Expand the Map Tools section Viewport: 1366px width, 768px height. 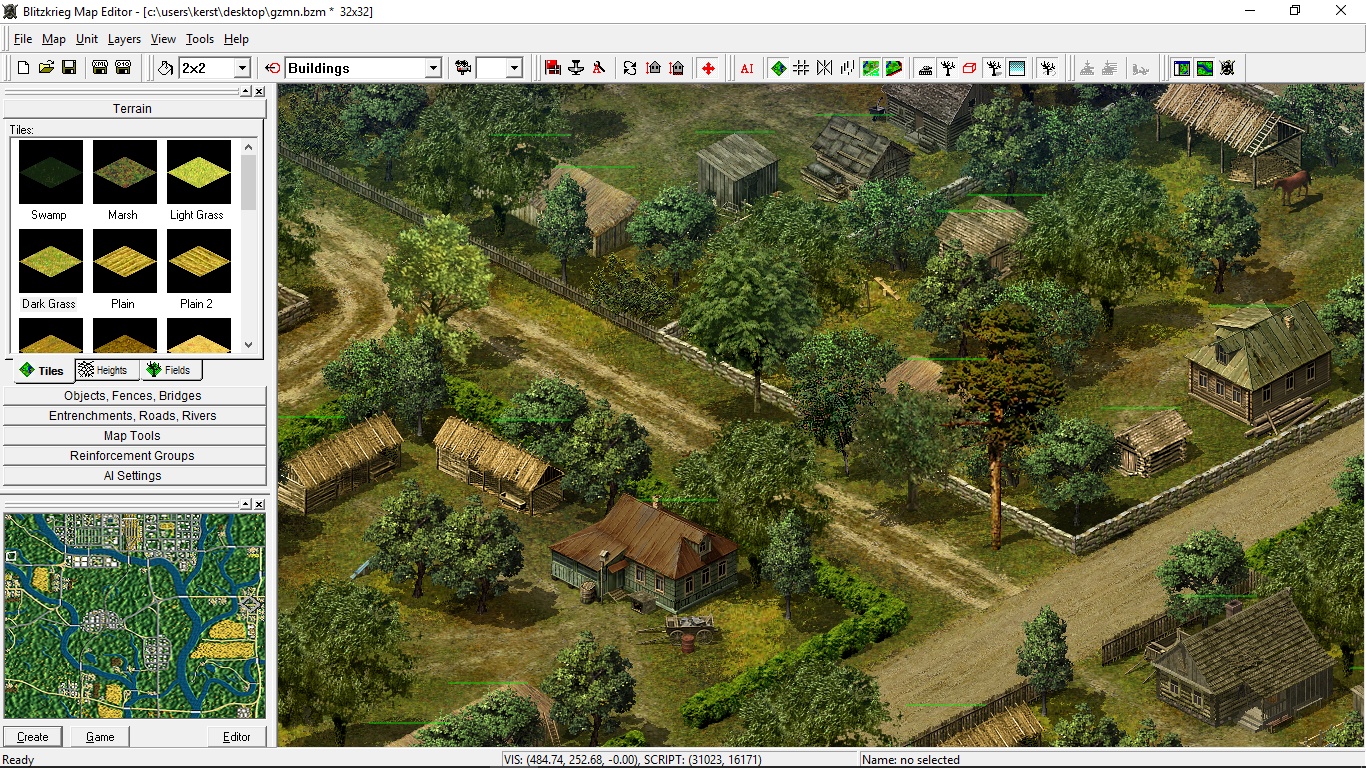pyautogui.click(x=133, y=436)
